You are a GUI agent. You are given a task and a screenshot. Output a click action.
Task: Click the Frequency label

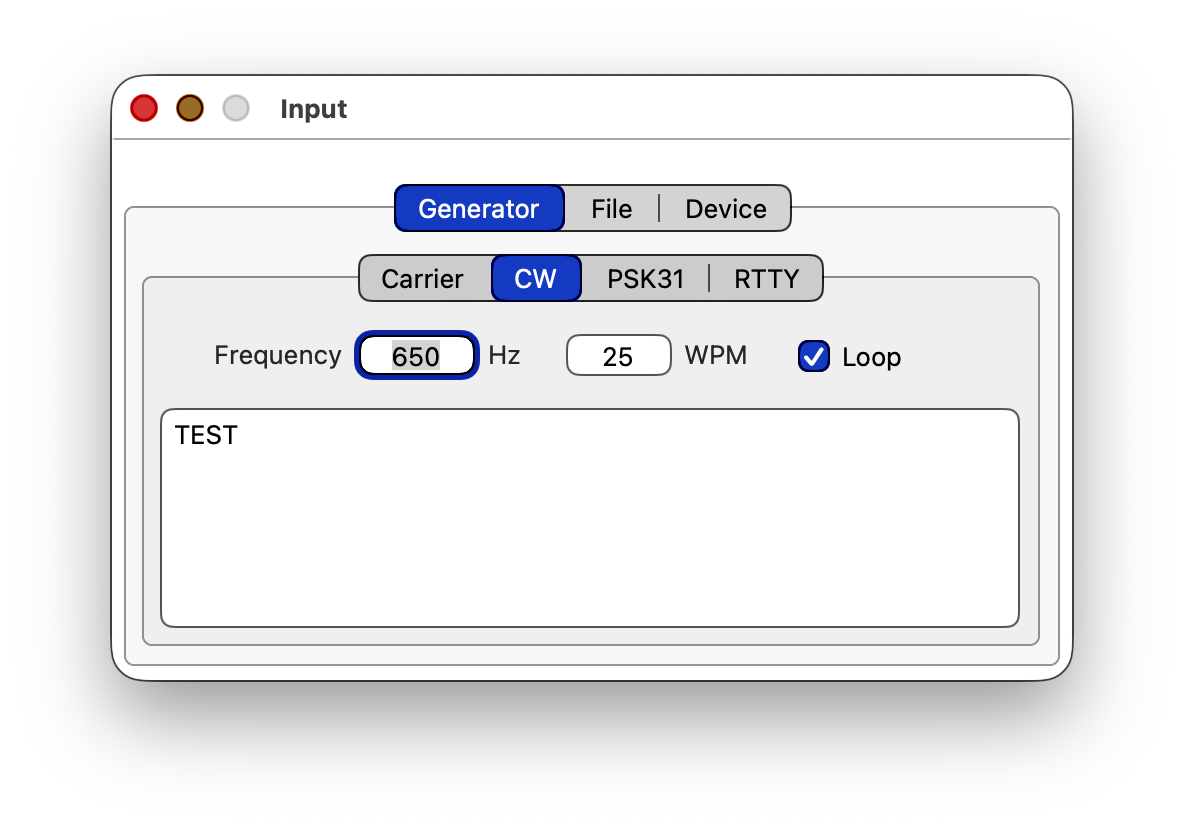pyautogui.click(x=277, y=355)
